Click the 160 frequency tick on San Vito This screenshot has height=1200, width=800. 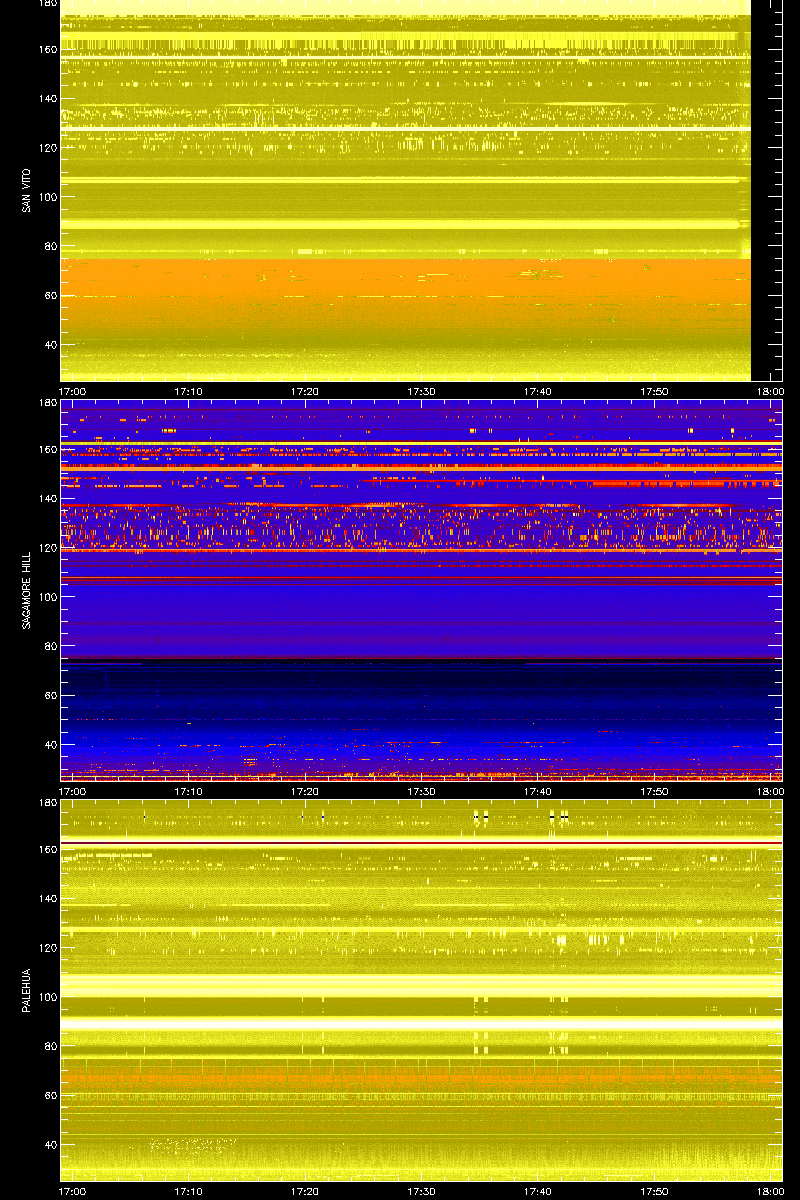[x=47, y=49]
